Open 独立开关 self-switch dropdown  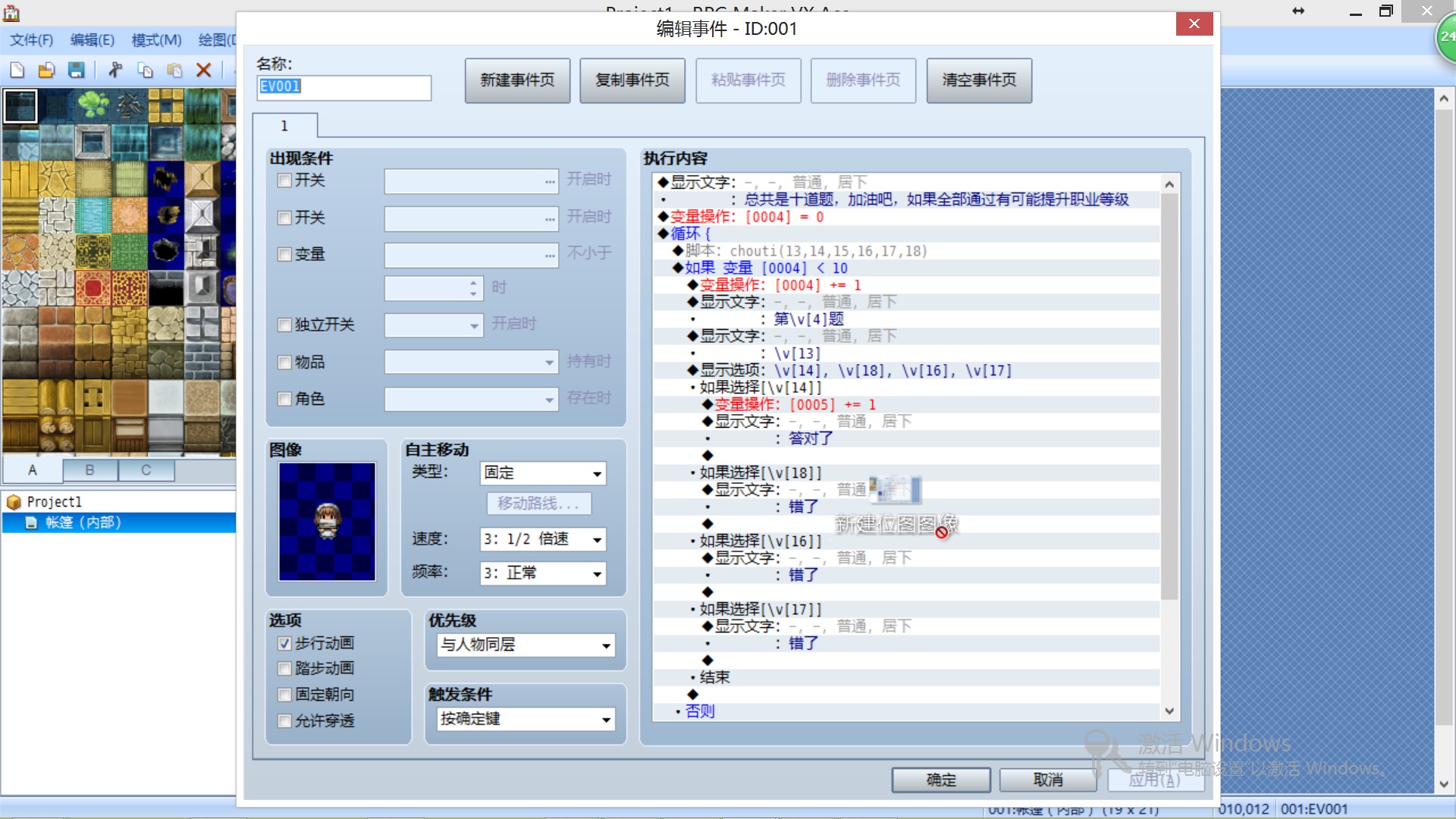(x=434, y=325)
